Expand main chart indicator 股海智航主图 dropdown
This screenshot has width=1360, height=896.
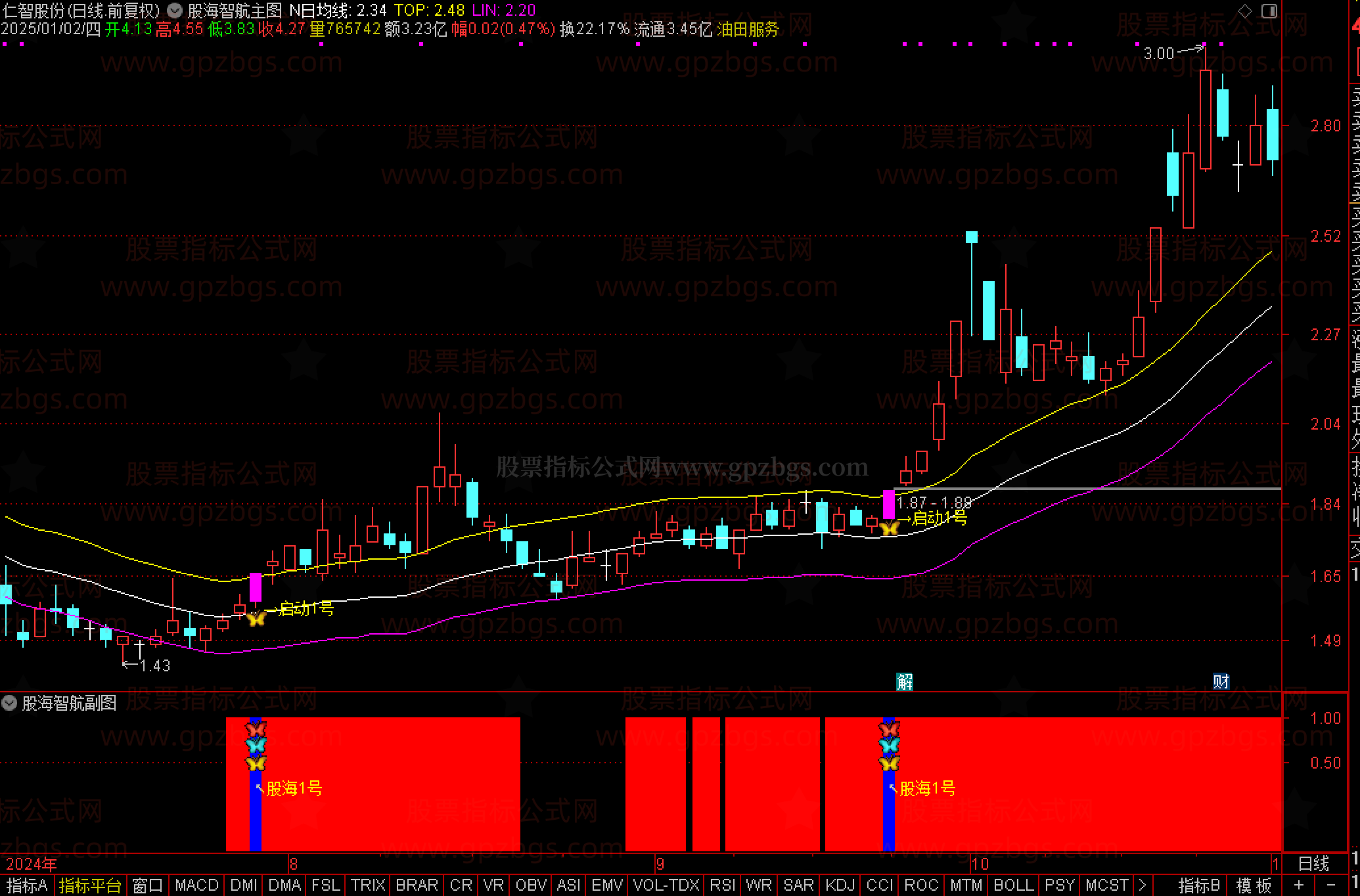[175, 11]
